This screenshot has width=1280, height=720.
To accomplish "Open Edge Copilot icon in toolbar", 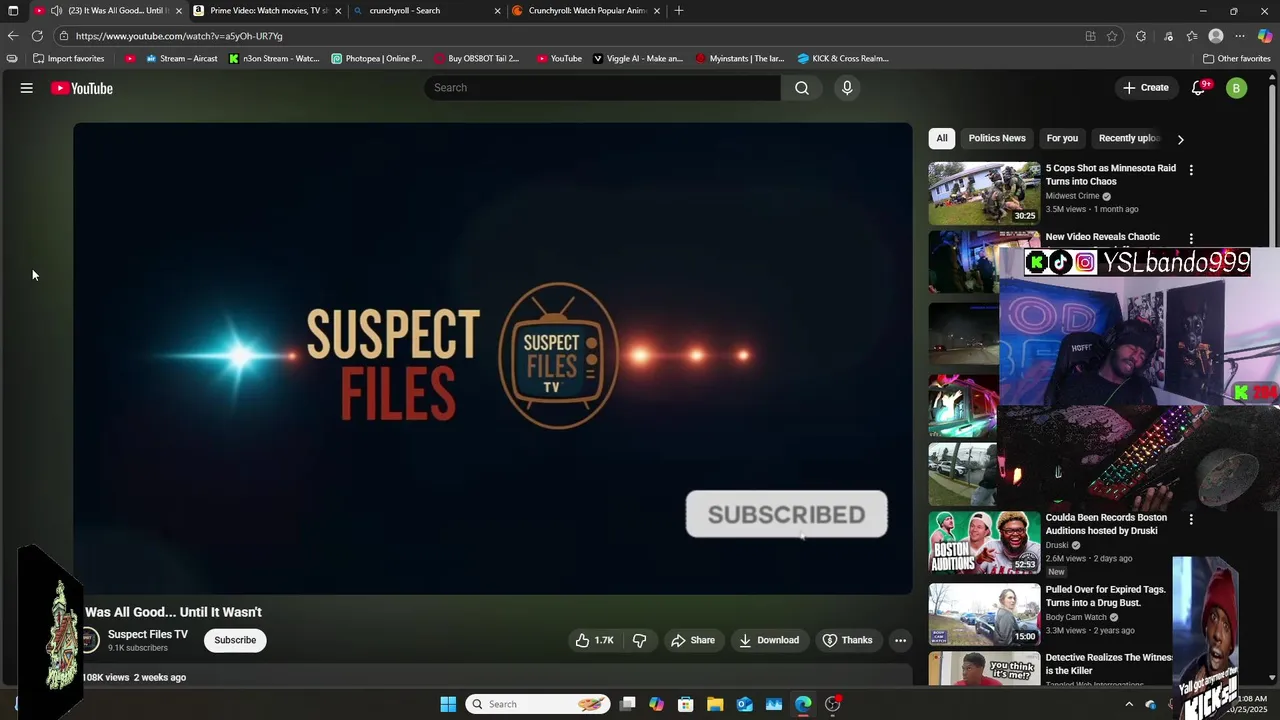I will [x=1265, y=36].
